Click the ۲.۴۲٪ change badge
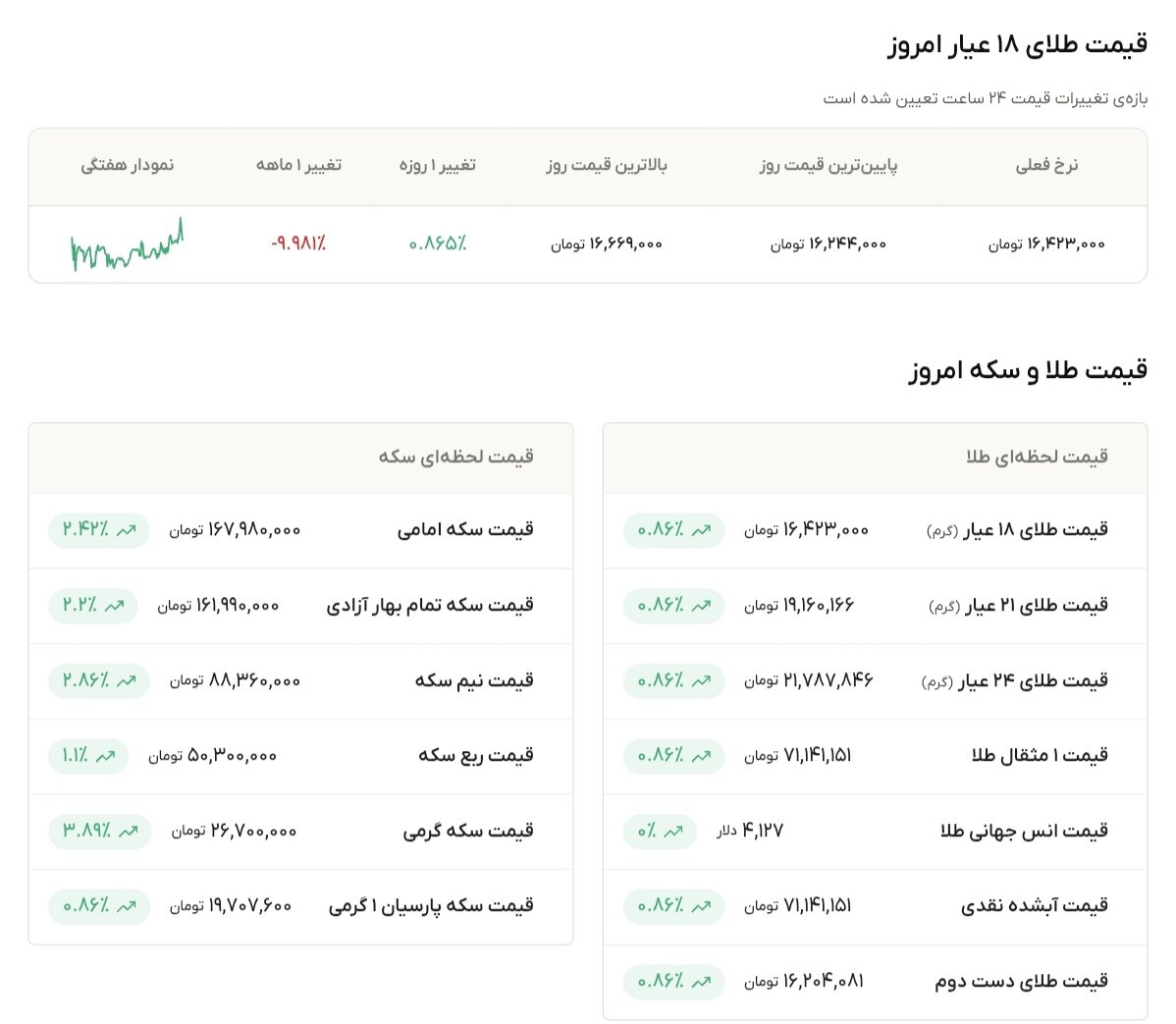Image resolution: width=1176 pixels, height=1024 pixels. [x=99, y=530]
